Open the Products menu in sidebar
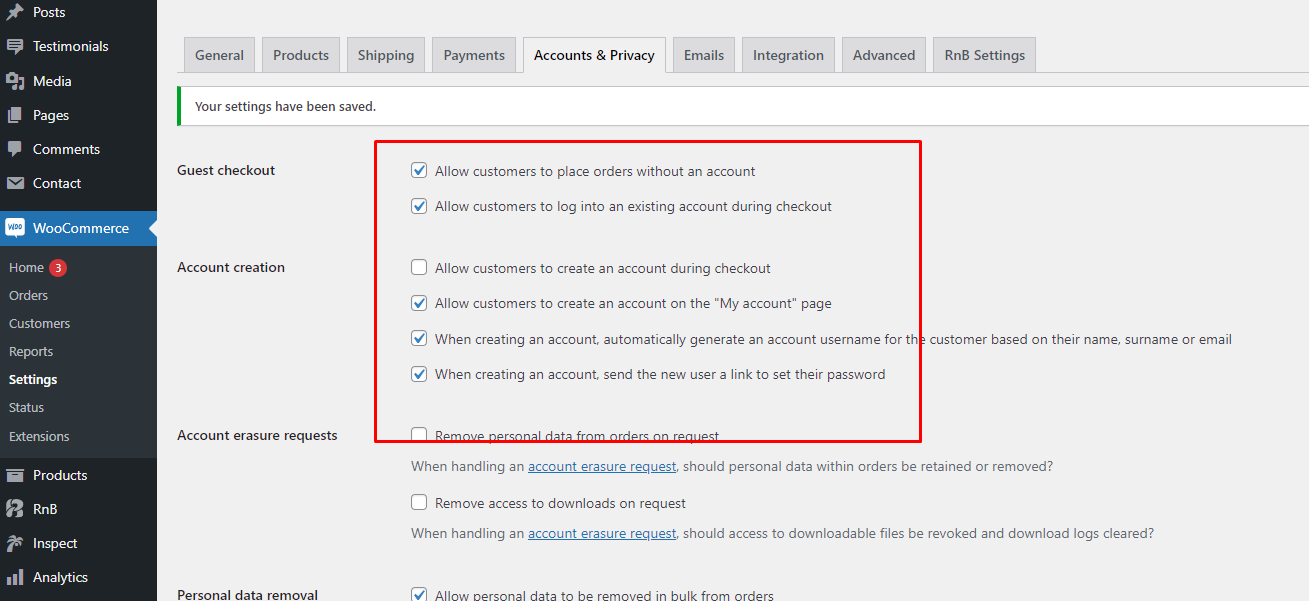Image resolution: width=1309 pixels, height=601 pixels. pos(60,475)
